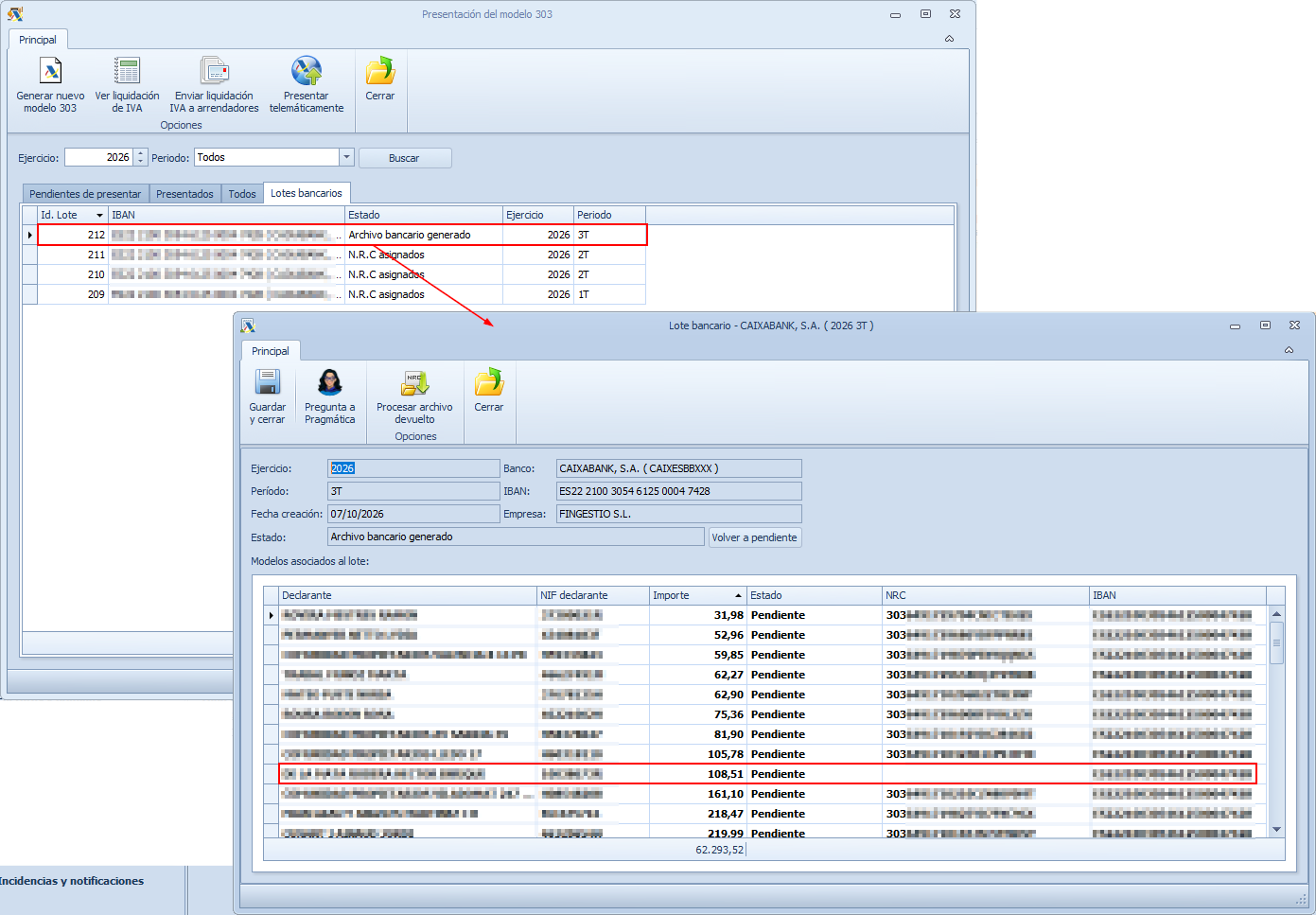Click Guardar y cerrar icon

(268, 382)
